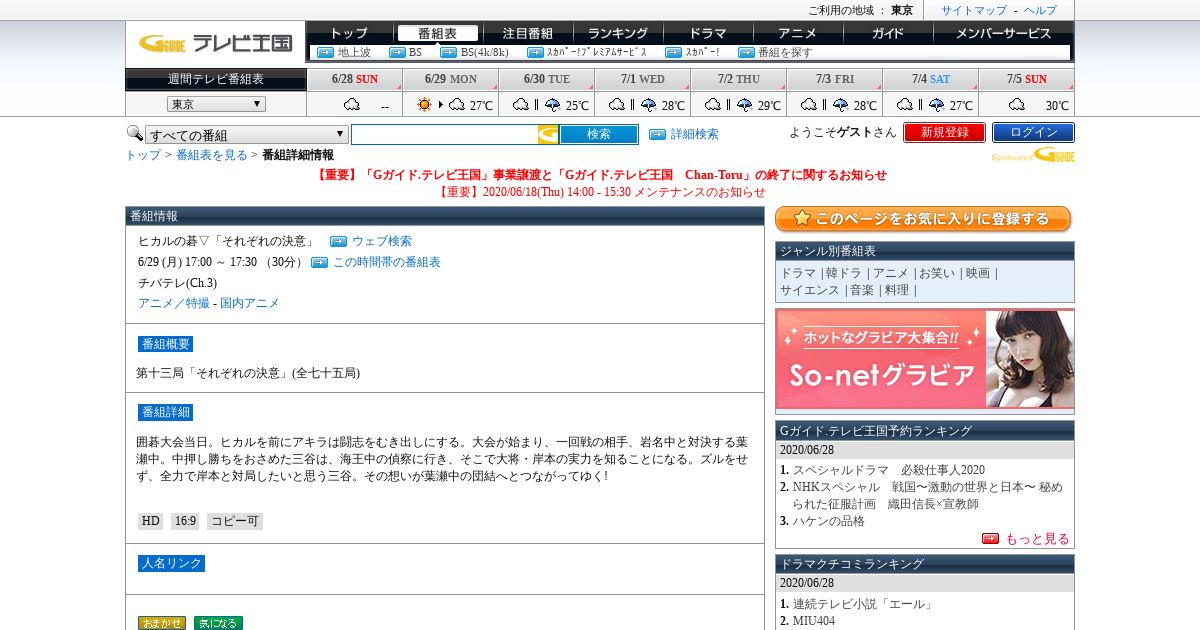1200x630 pixels.
Task: Open the 東京 region dropdown
Action: [216, 104]
